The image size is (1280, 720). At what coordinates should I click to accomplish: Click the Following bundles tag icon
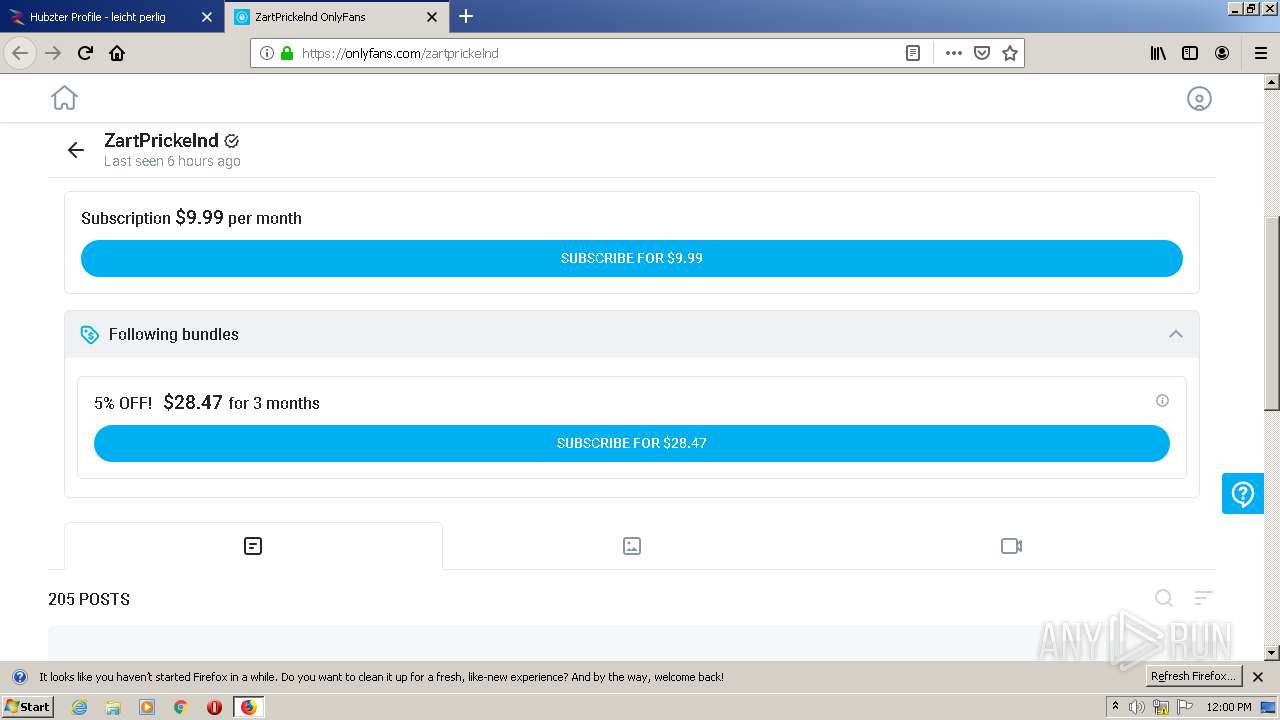[x=90, y=334]
